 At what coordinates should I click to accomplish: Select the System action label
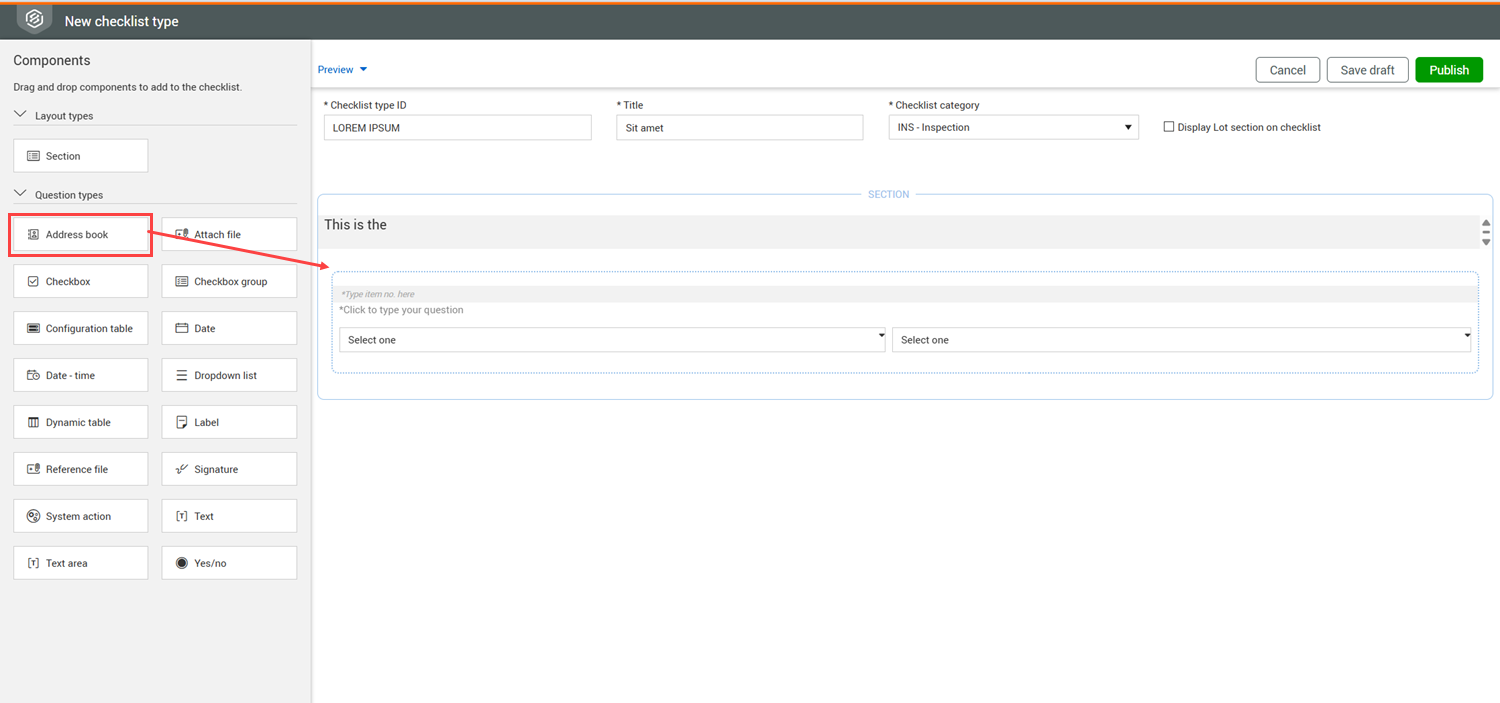tap(78, 516)
